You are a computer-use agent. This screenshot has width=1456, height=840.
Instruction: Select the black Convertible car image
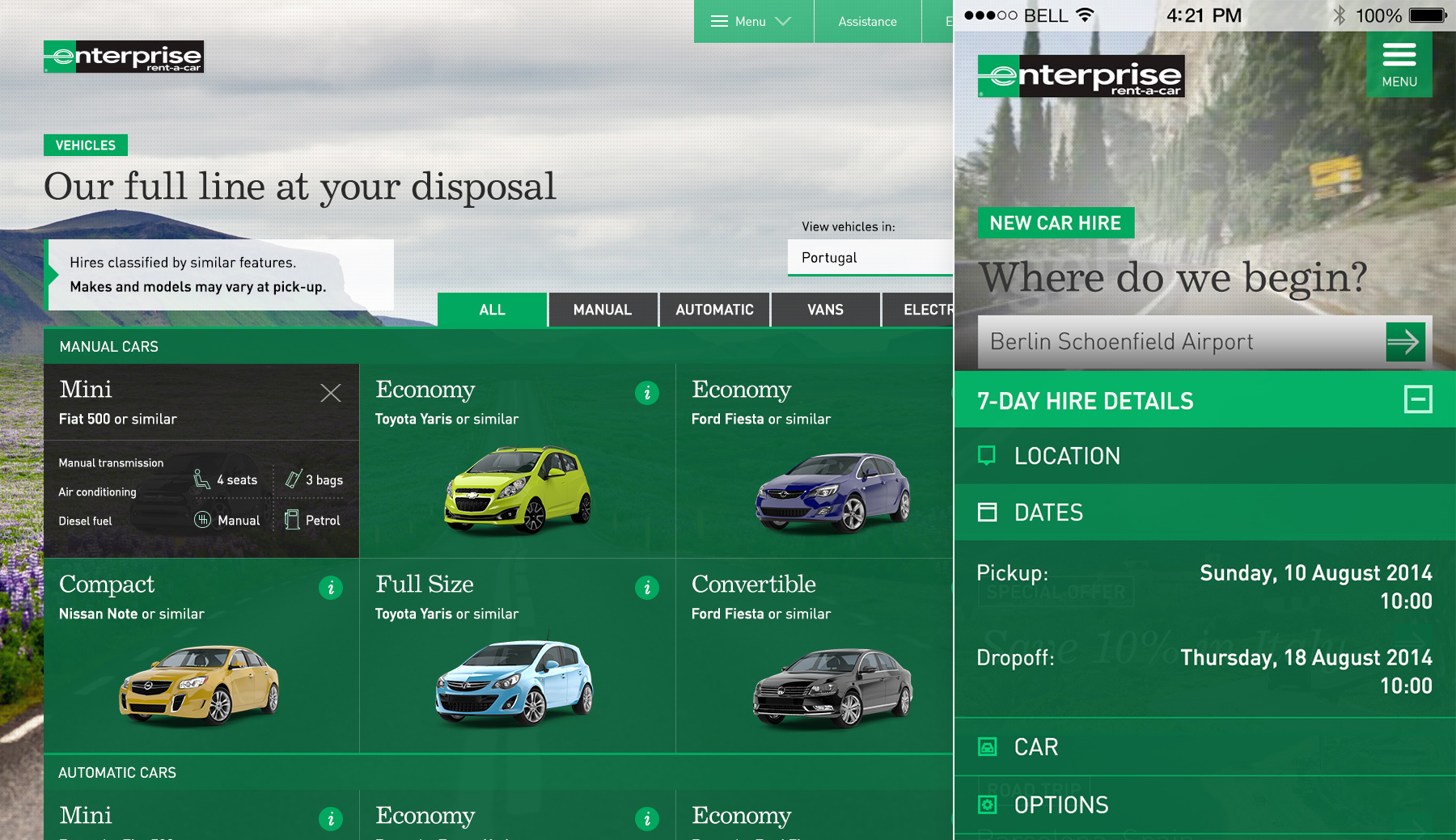pos(832,686)
